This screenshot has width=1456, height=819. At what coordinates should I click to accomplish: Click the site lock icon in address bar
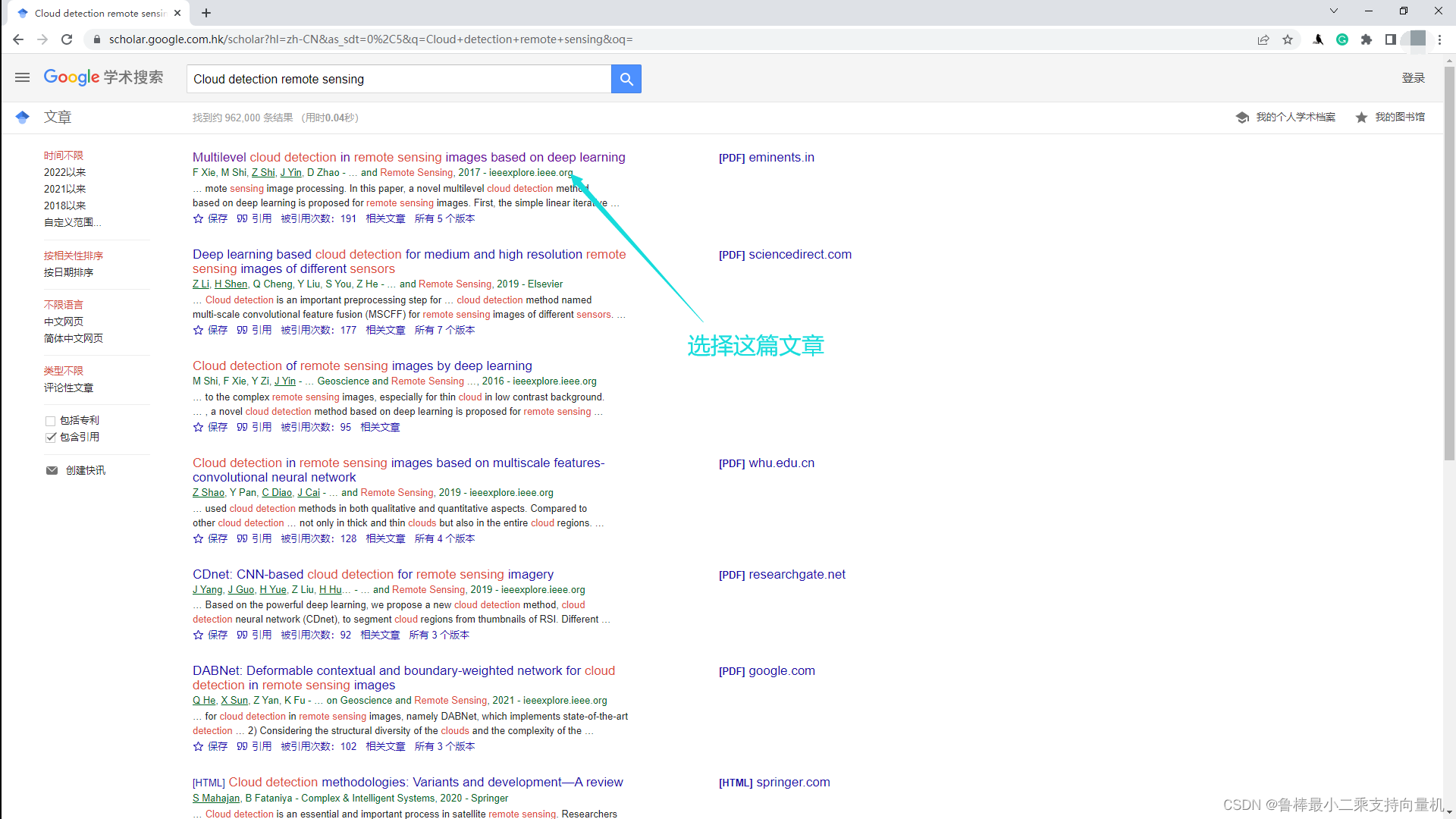tap(96, 39)
